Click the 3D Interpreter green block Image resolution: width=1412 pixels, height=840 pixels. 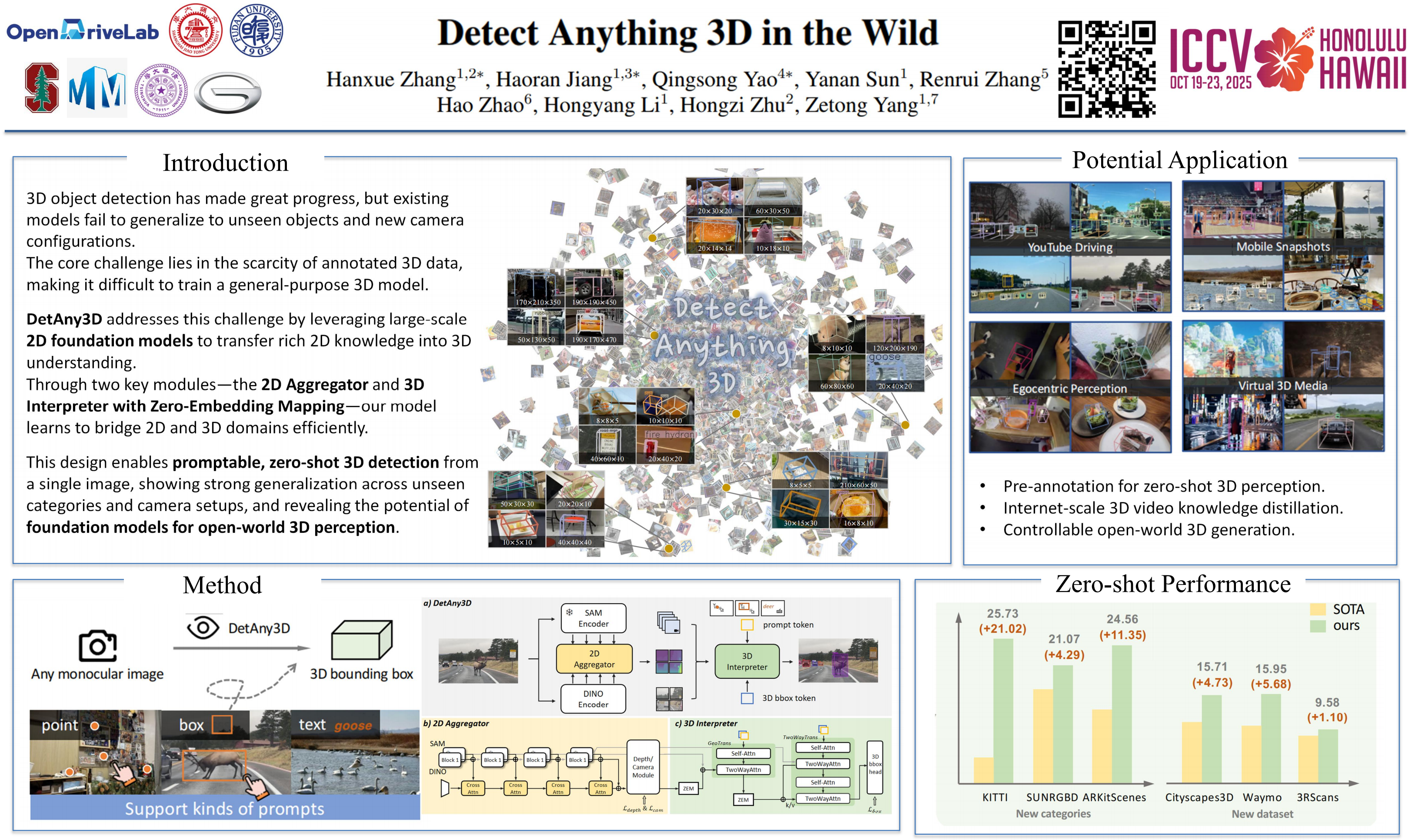coord(747,661)
